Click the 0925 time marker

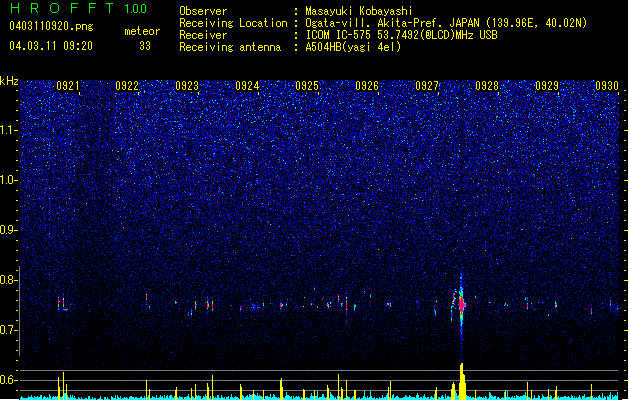click(x=307, y=86)
